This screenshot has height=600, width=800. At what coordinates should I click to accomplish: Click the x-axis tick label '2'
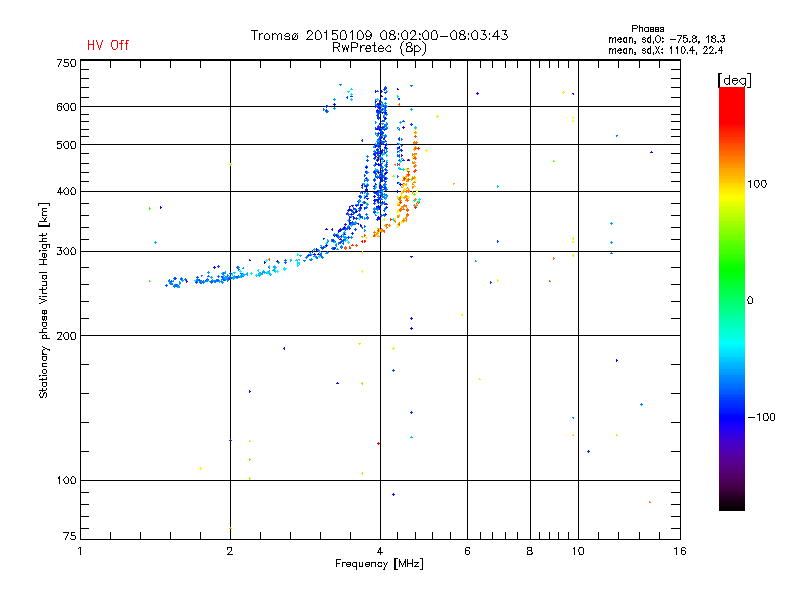(230, 551)
